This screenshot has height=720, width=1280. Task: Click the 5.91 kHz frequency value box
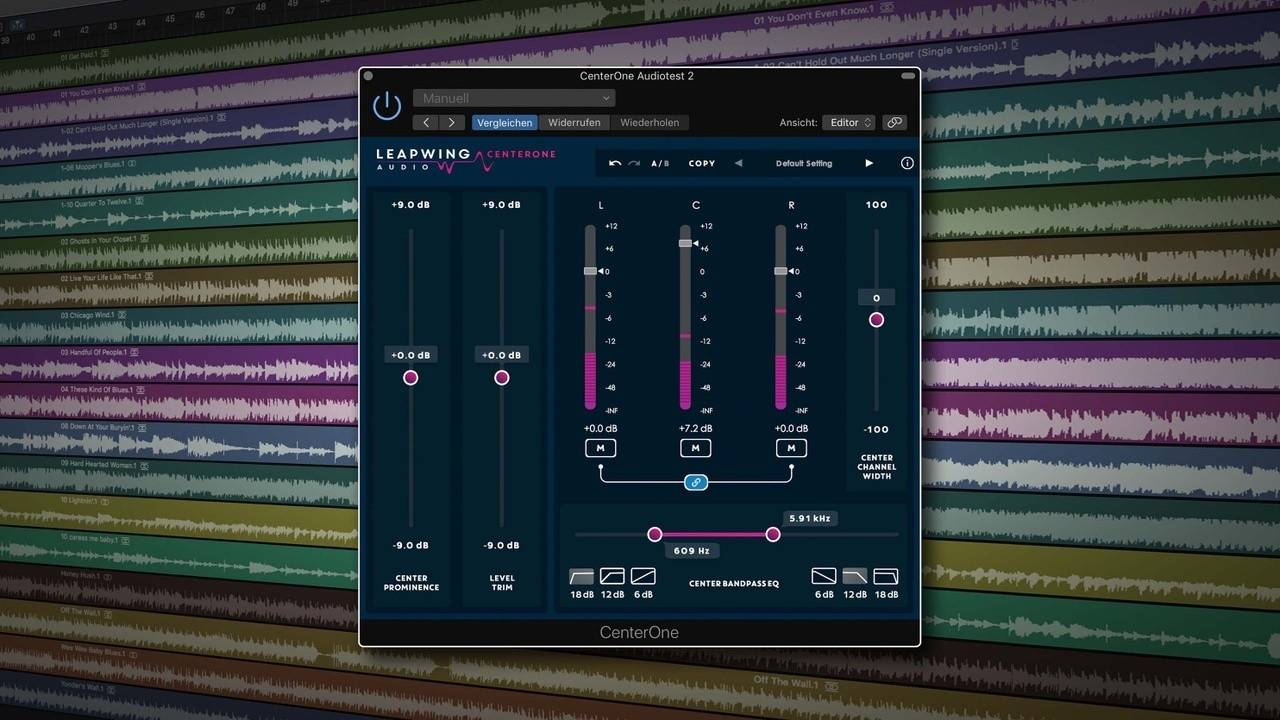coord(809,518)
